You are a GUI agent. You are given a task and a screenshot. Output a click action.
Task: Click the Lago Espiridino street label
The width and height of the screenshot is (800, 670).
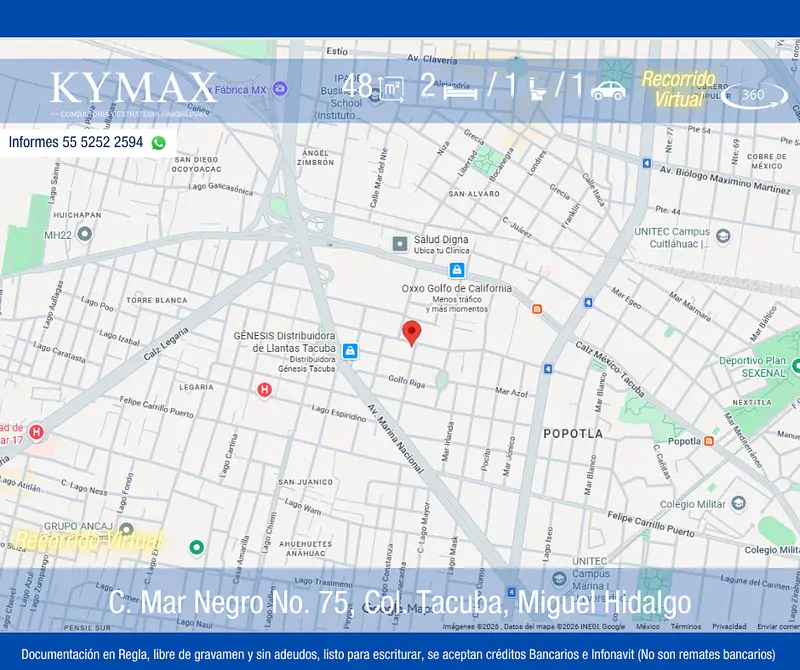339,413
